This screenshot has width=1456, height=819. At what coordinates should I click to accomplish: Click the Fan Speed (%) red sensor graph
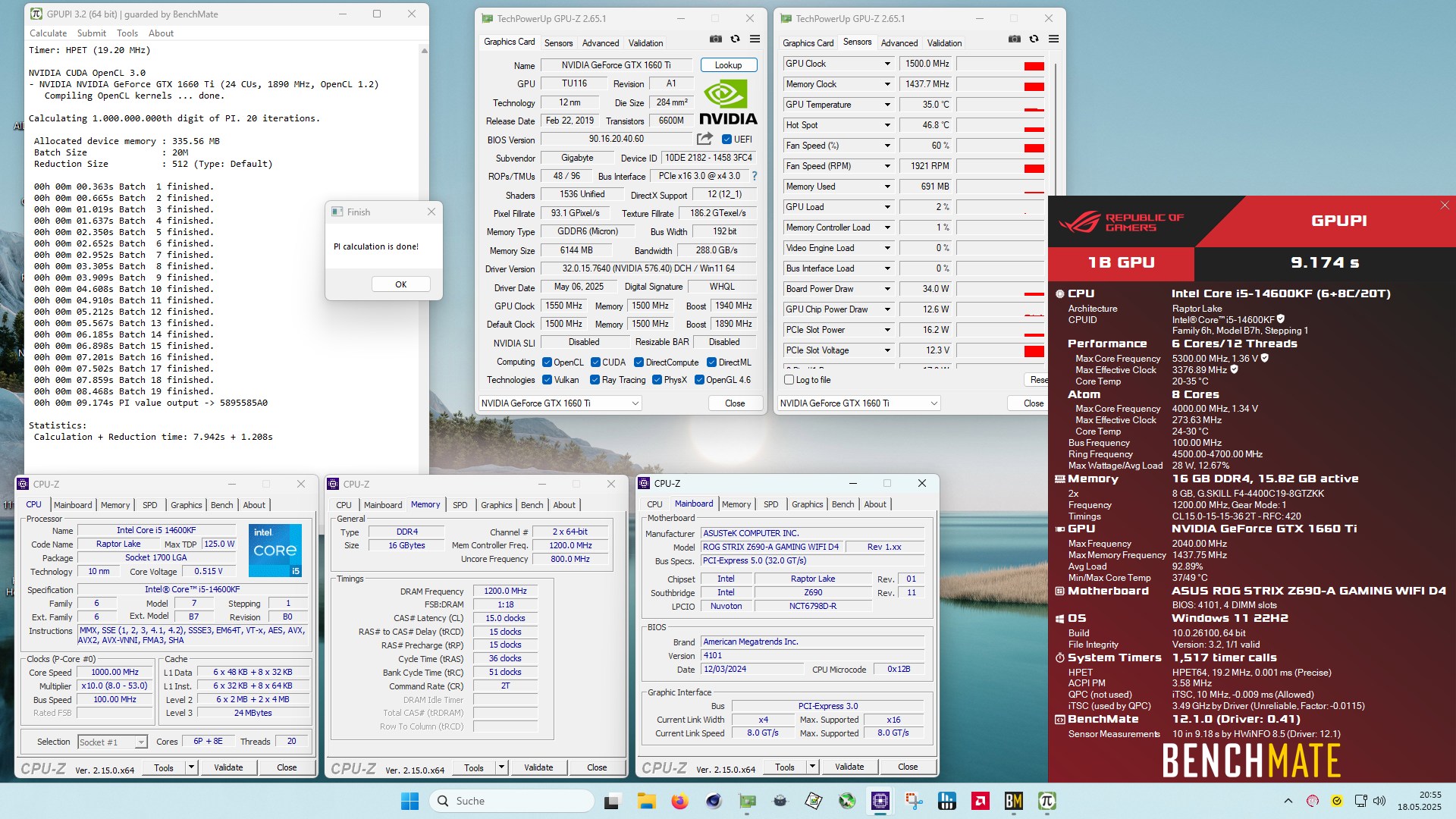pos(1001,146)
